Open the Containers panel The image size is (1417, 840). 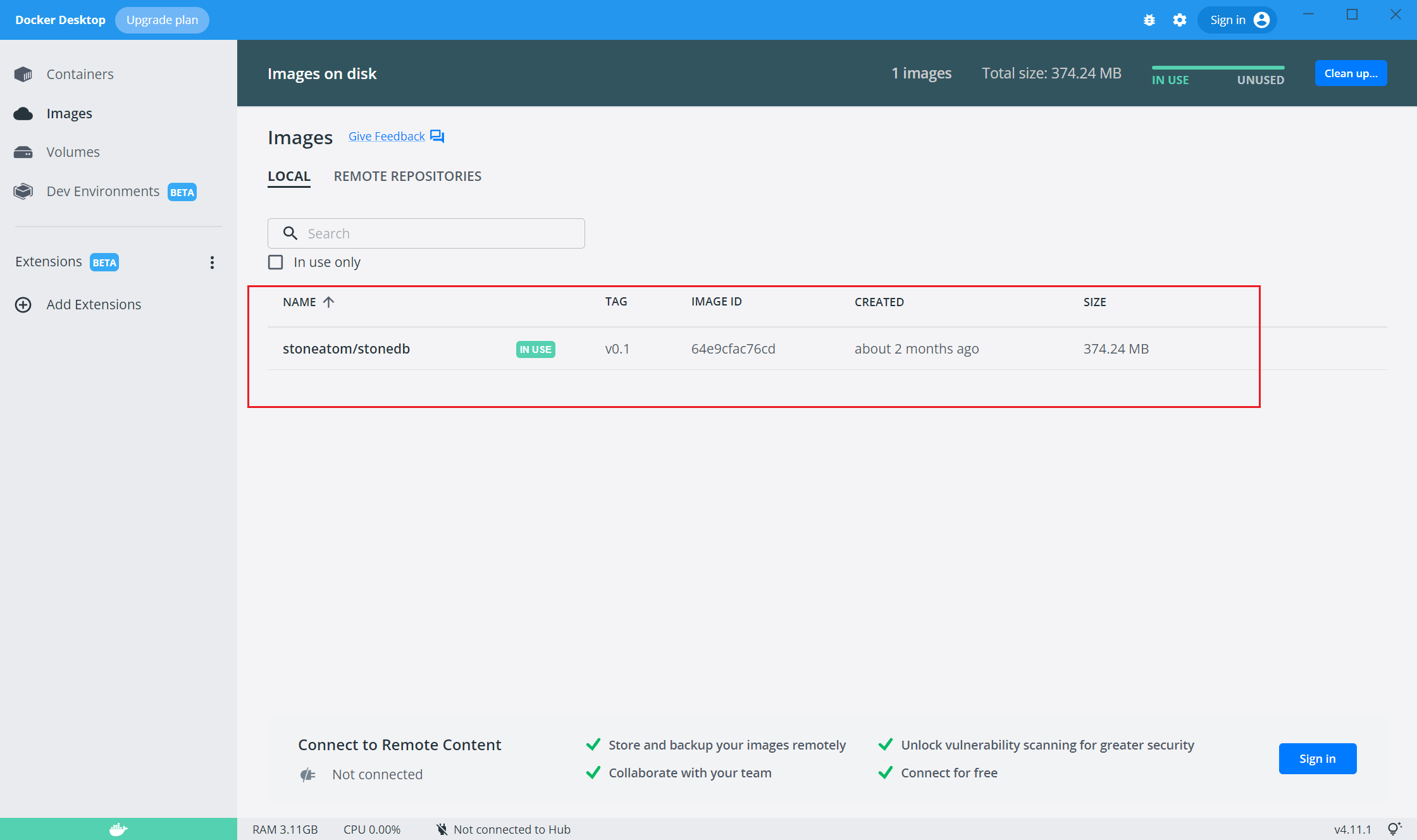coord(80,74)
